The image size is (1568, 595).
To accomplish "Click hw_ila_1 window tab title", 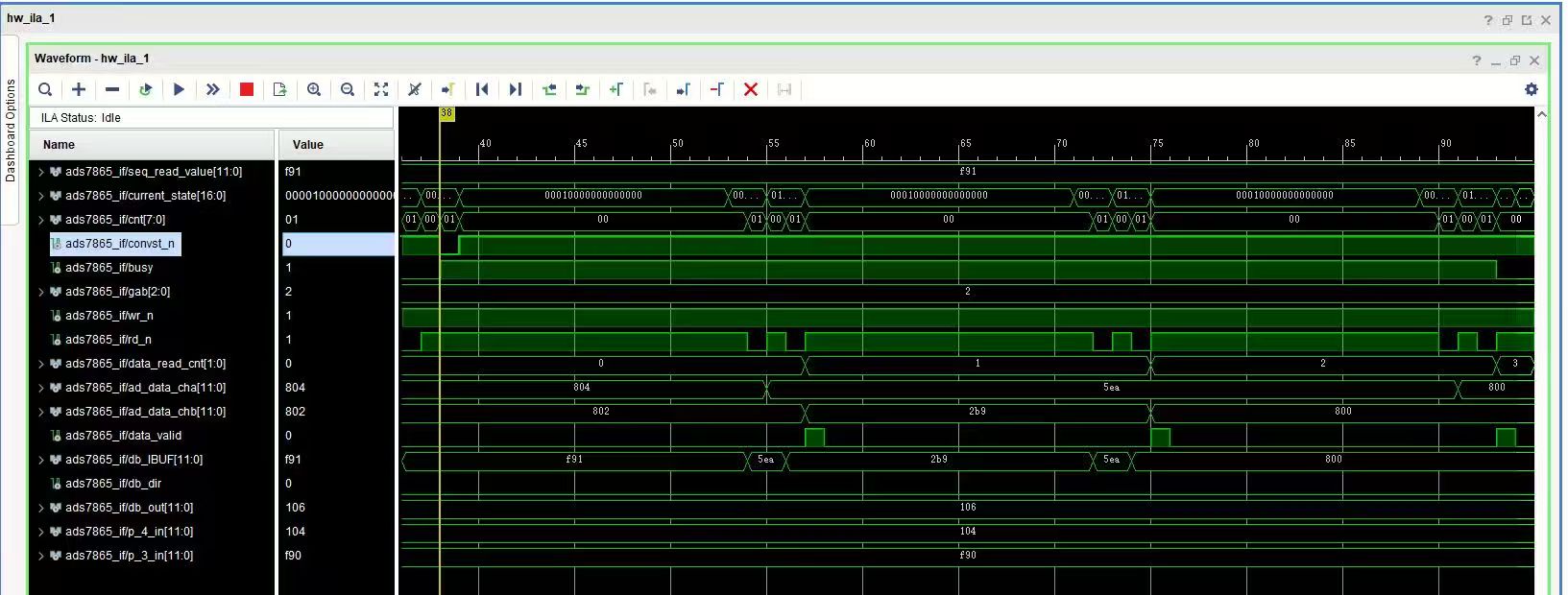I will [31, 17].
